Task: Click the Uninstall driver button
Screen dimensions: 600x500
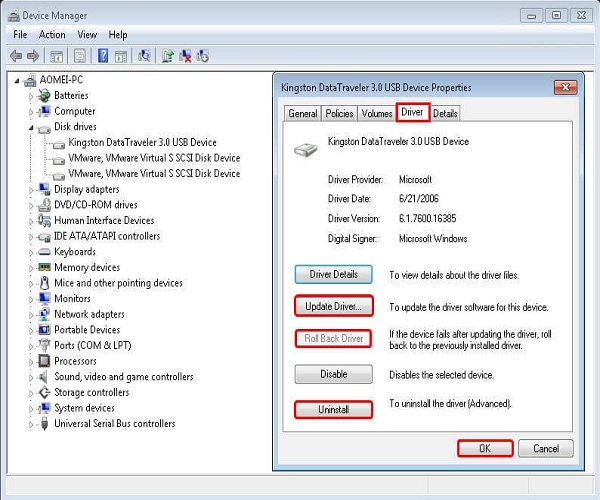Action: pyautogui.click(x=333, y=410)
